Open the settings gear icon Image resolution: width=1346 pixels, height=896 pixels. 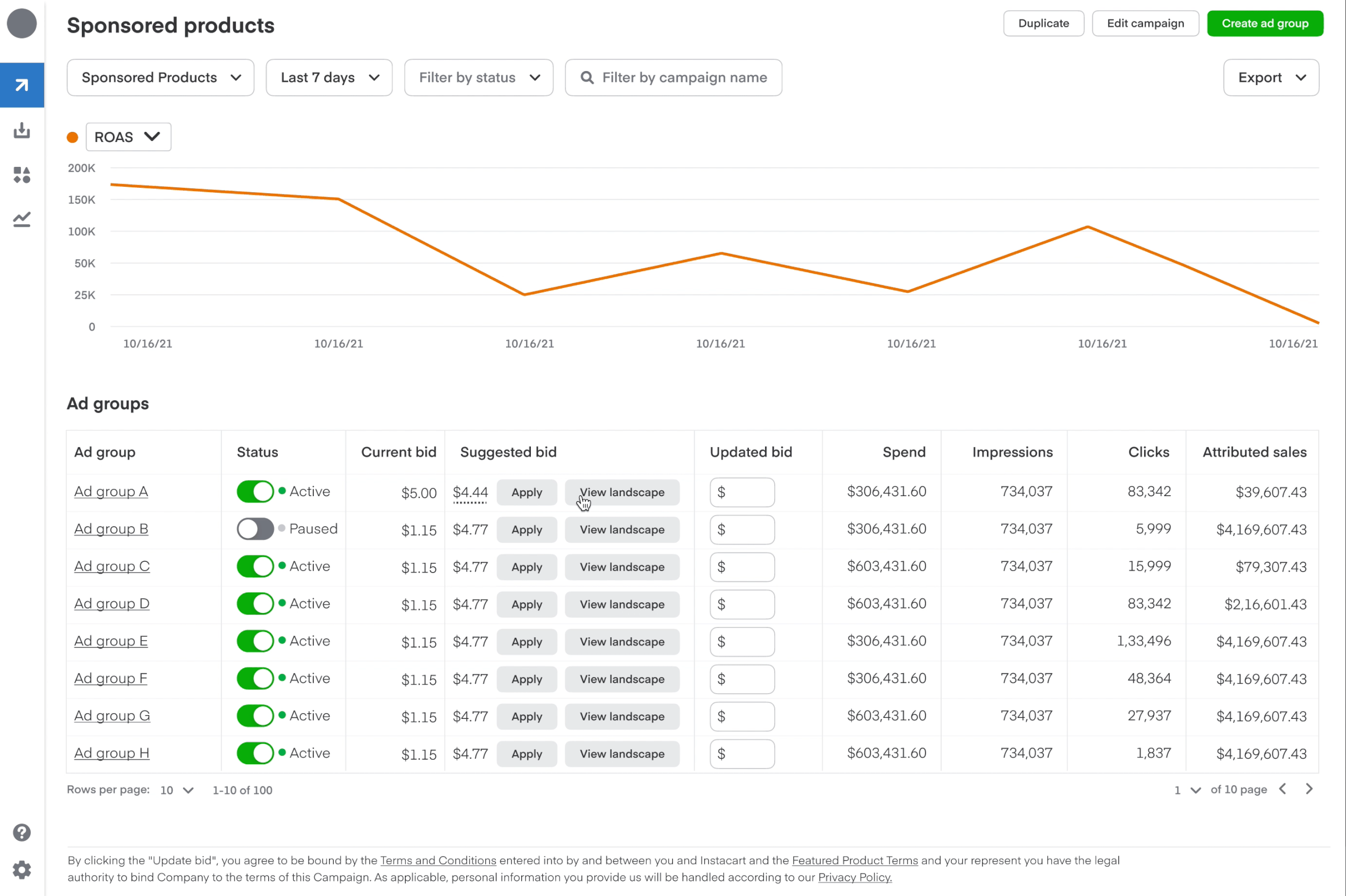(x=22, y=870)
